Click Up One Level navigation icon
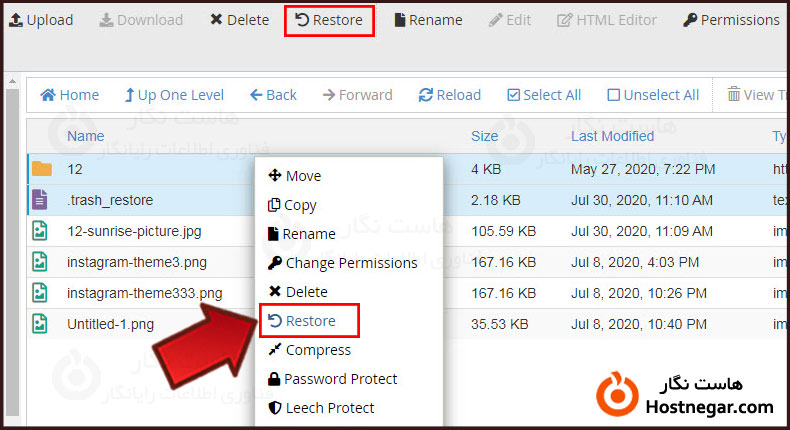 [x=129, y=95]
